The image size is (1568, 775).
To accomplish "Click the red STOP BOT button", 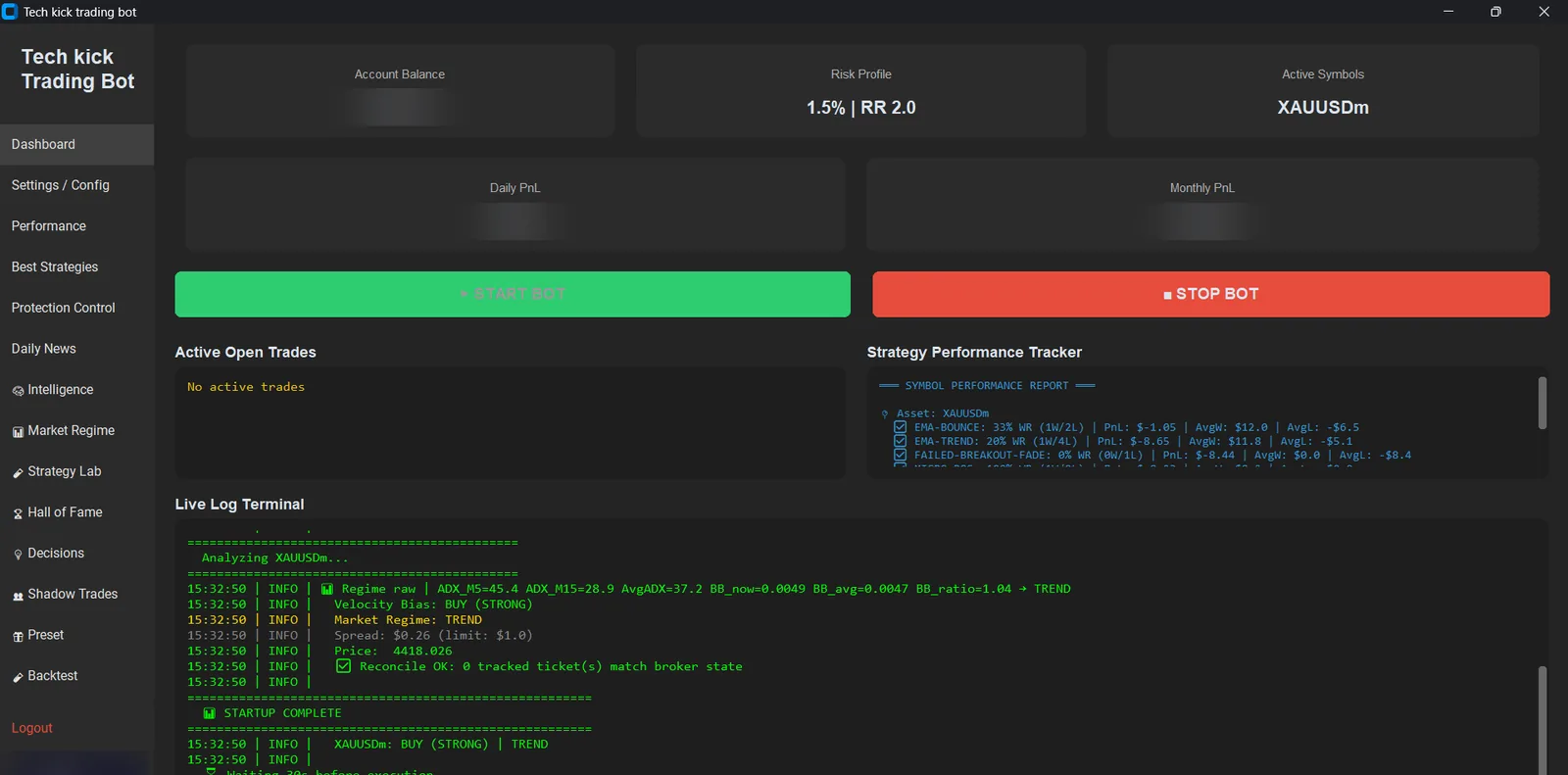I will click(1211, 294).
